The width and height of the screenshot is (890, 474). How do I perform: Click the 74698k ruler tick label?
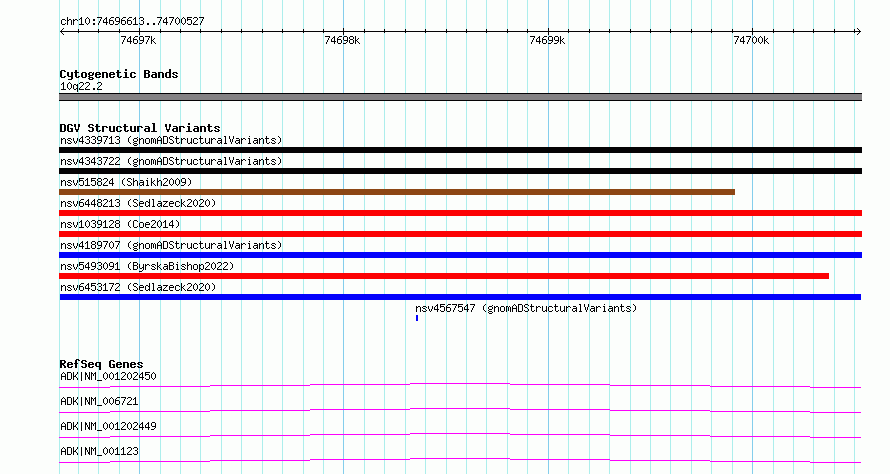tap(342, 40)
